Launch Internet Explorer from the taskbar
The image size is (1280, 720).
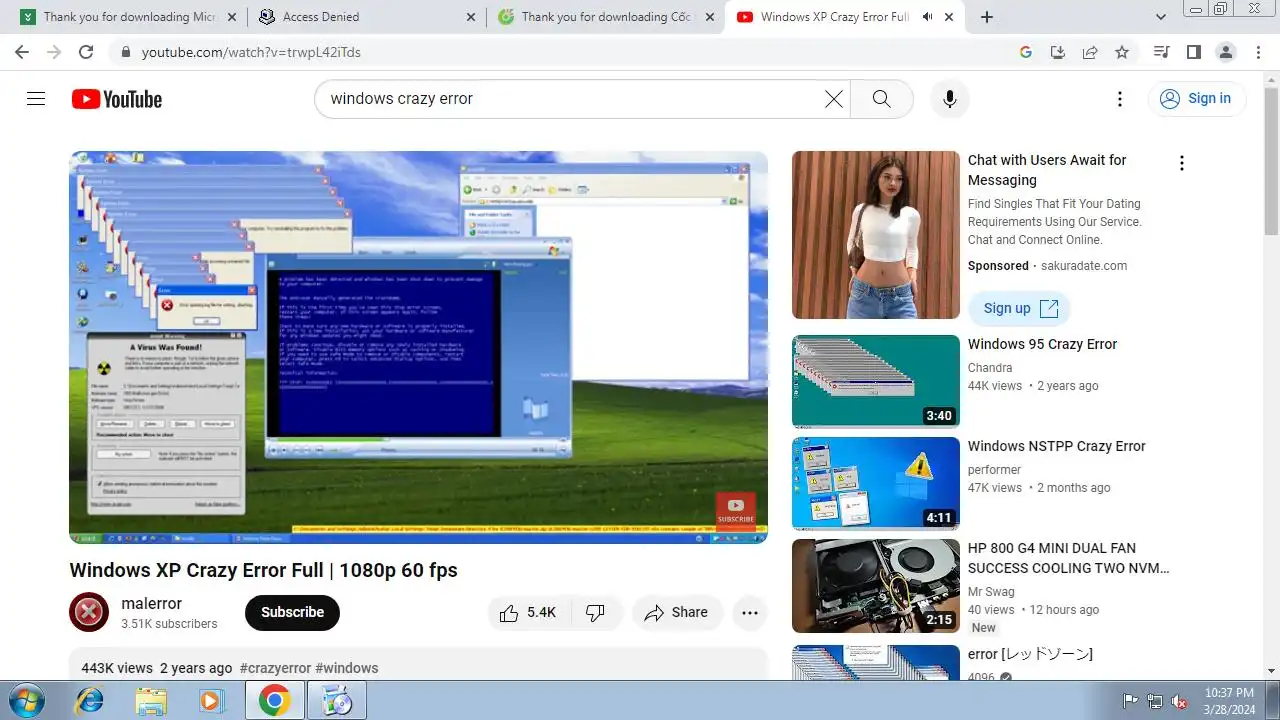coord(89,700)
